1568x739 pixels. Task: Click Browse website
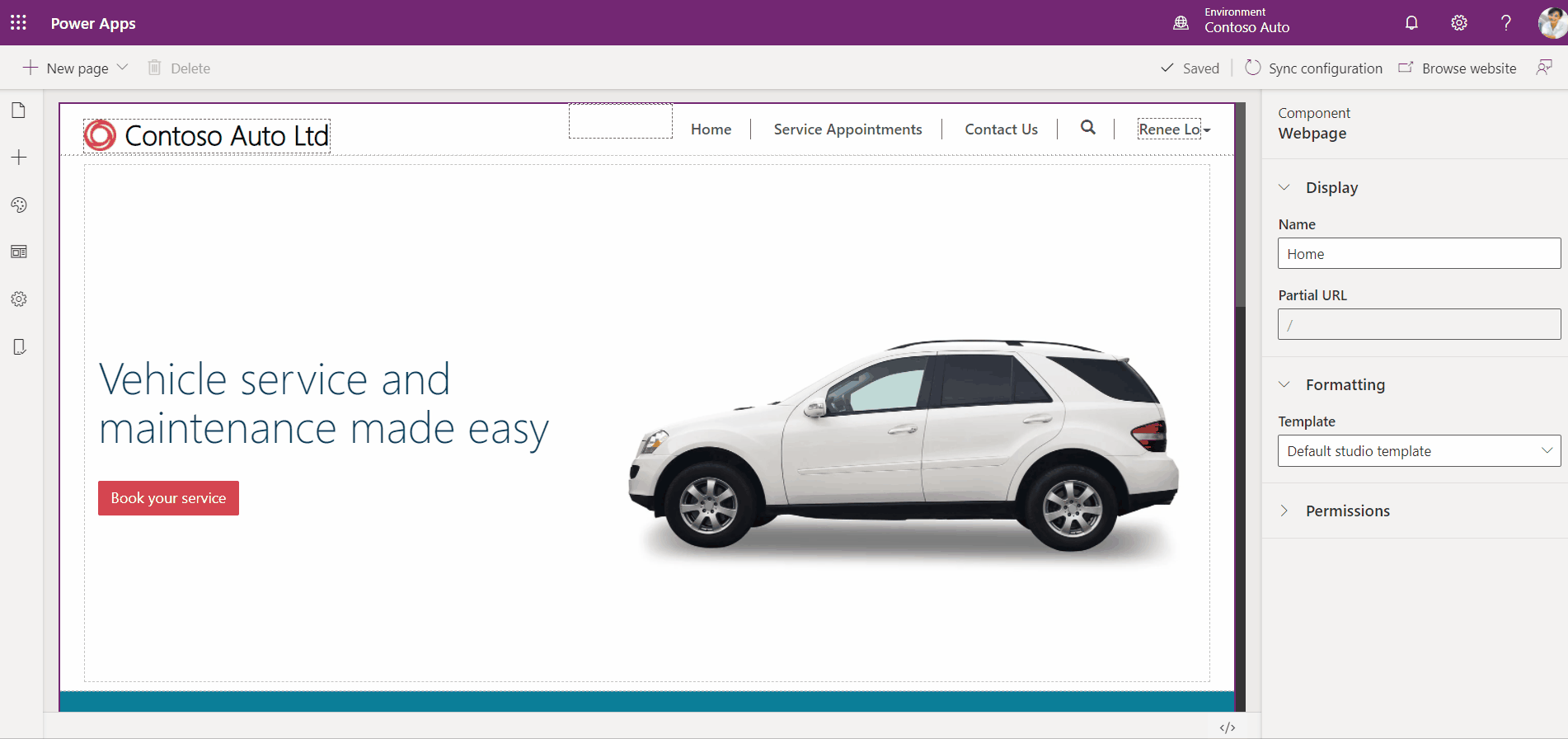[1458, 68]
